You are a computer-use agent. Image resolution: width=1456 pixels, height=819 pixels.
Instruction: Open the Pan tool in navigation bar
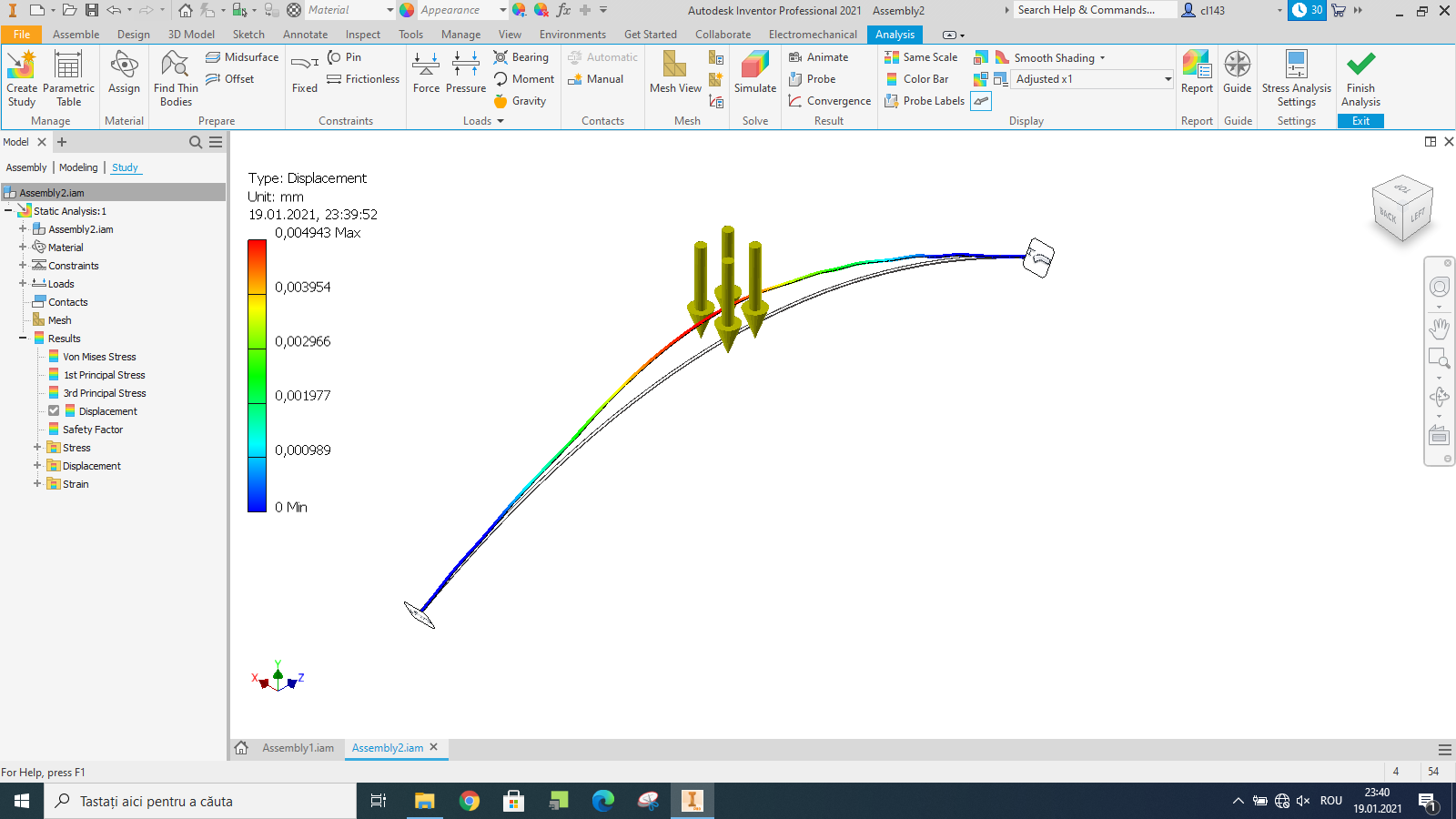(x=1439, y=328)
